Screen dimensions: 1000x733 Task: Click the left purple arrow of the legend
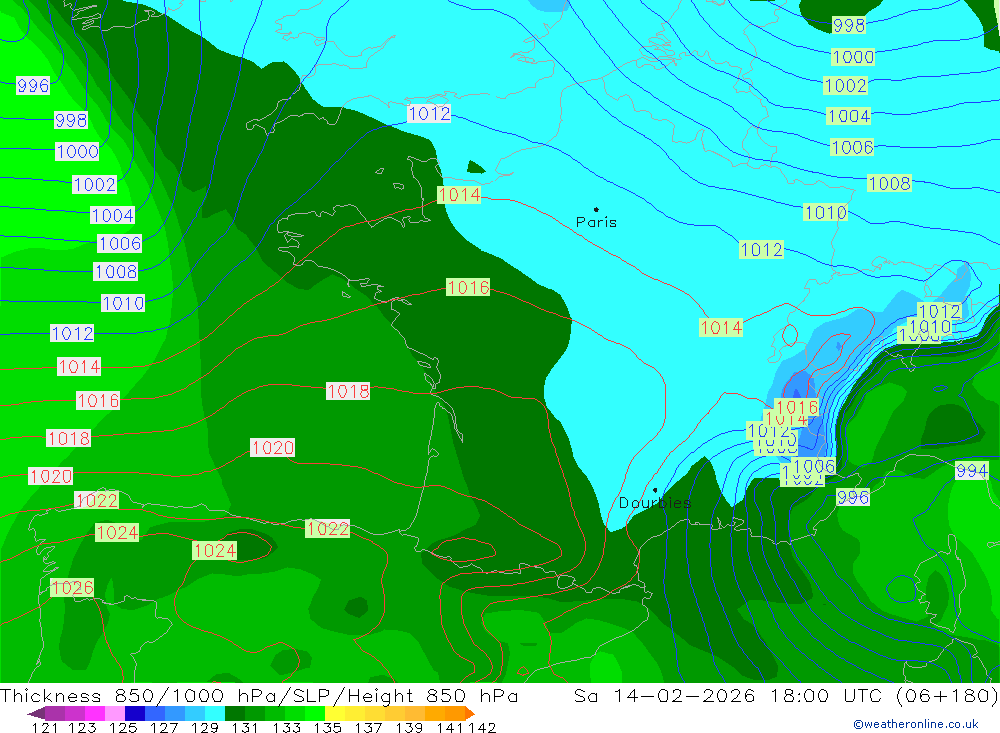click(x=36, y=713)
